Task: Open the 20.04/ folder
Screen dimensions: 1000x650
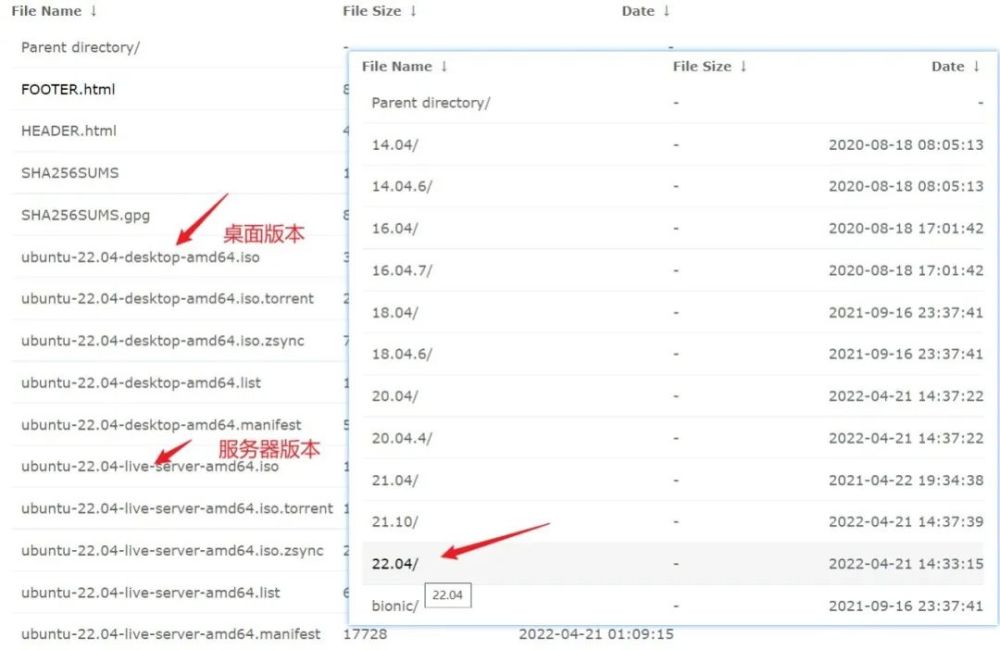Action: (x=395, y=396)
